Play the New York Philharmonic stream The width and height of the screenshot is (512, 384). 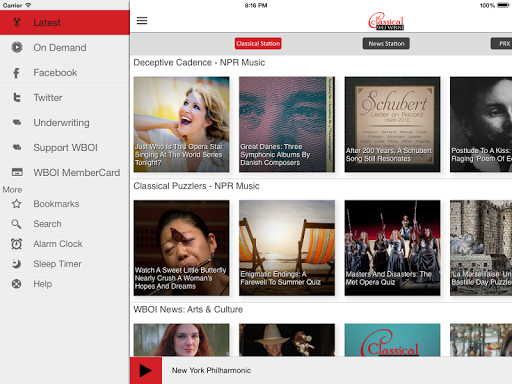pyautogui.click(x=146, y=370)
